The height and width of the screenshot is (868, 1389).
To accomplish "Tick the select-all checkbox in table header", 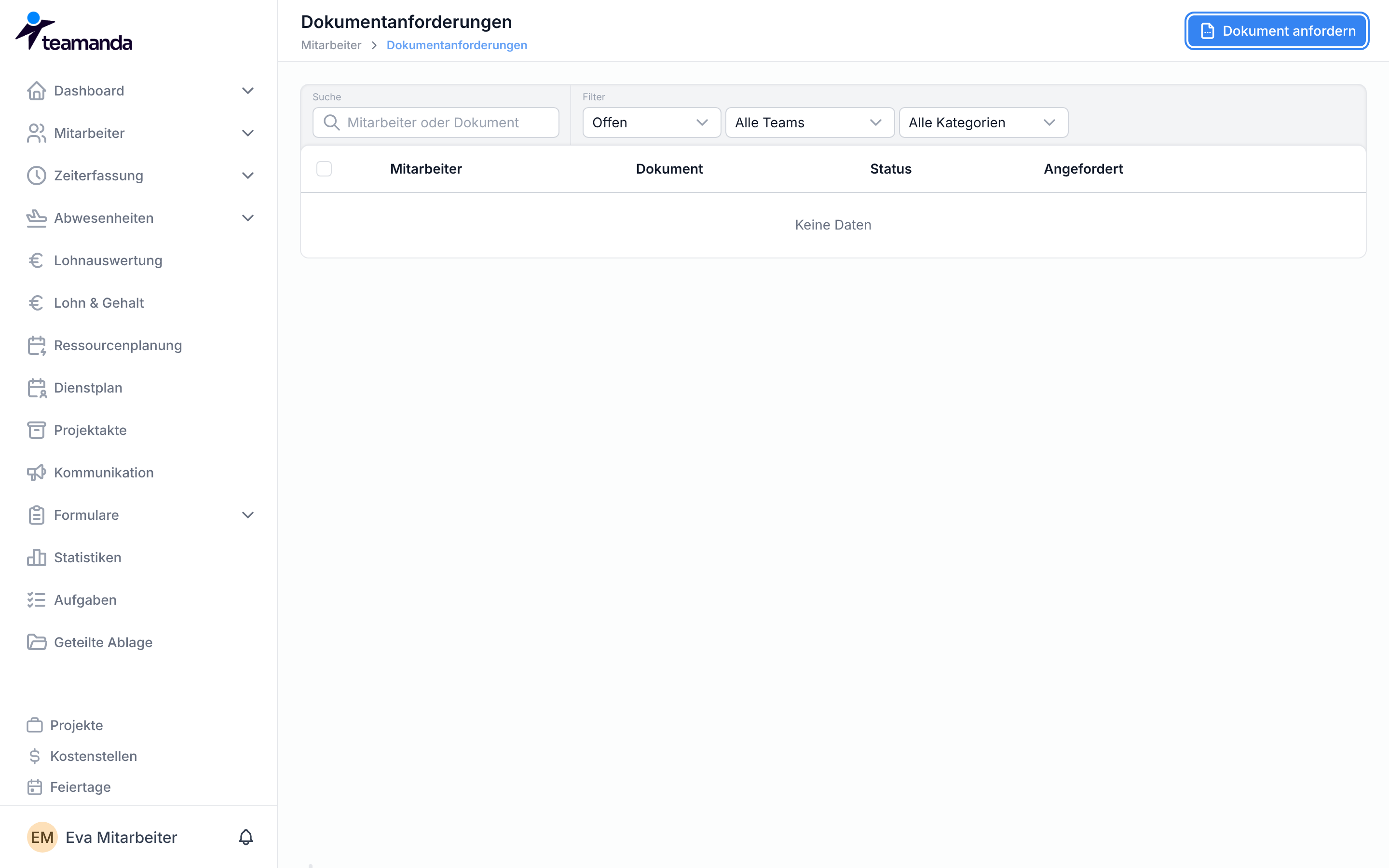I will point(324,169).
